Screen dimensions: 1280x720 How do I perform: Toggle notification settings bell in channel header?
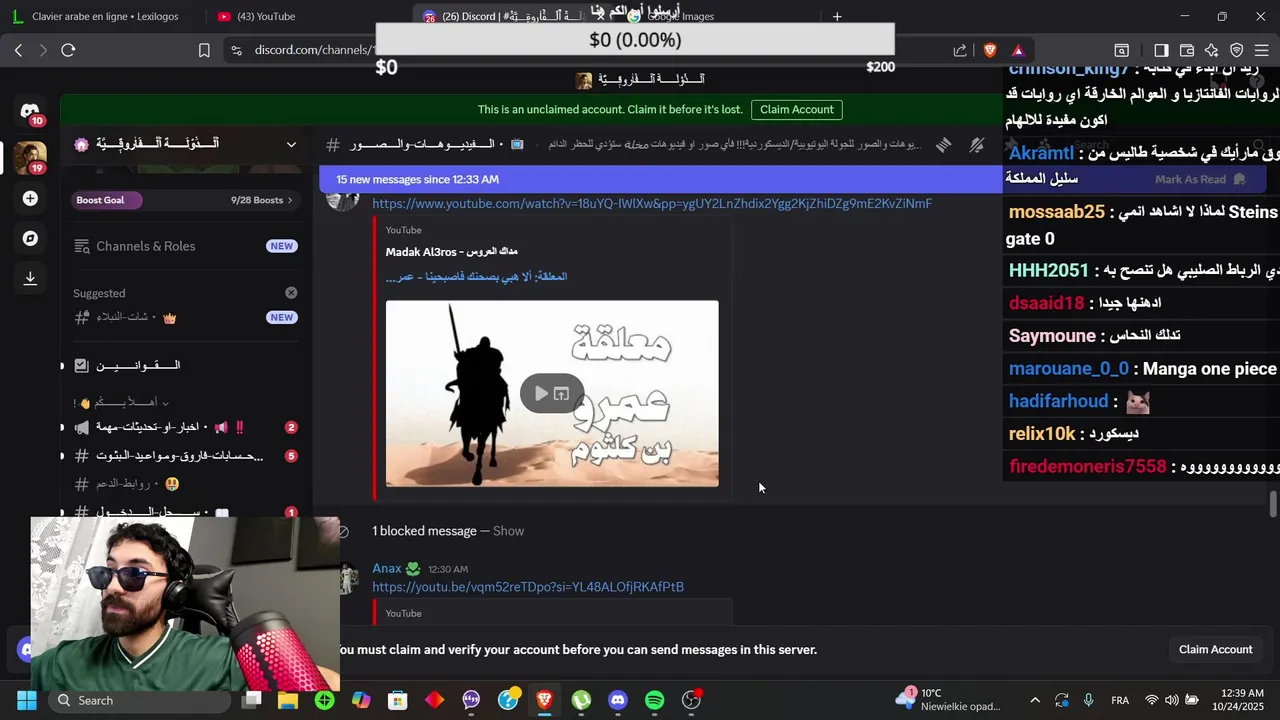[977, 145]
